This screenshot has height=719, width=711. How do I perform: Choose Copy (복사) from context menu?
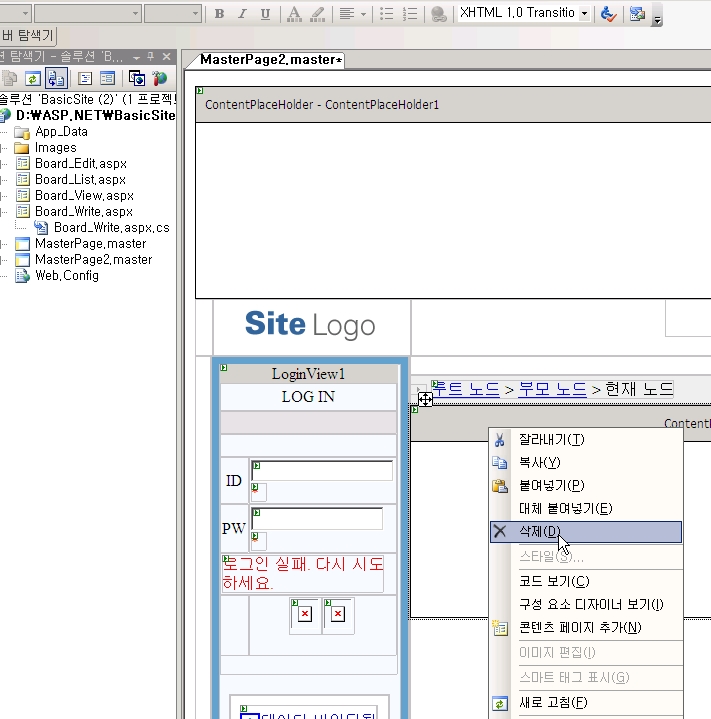586,462
